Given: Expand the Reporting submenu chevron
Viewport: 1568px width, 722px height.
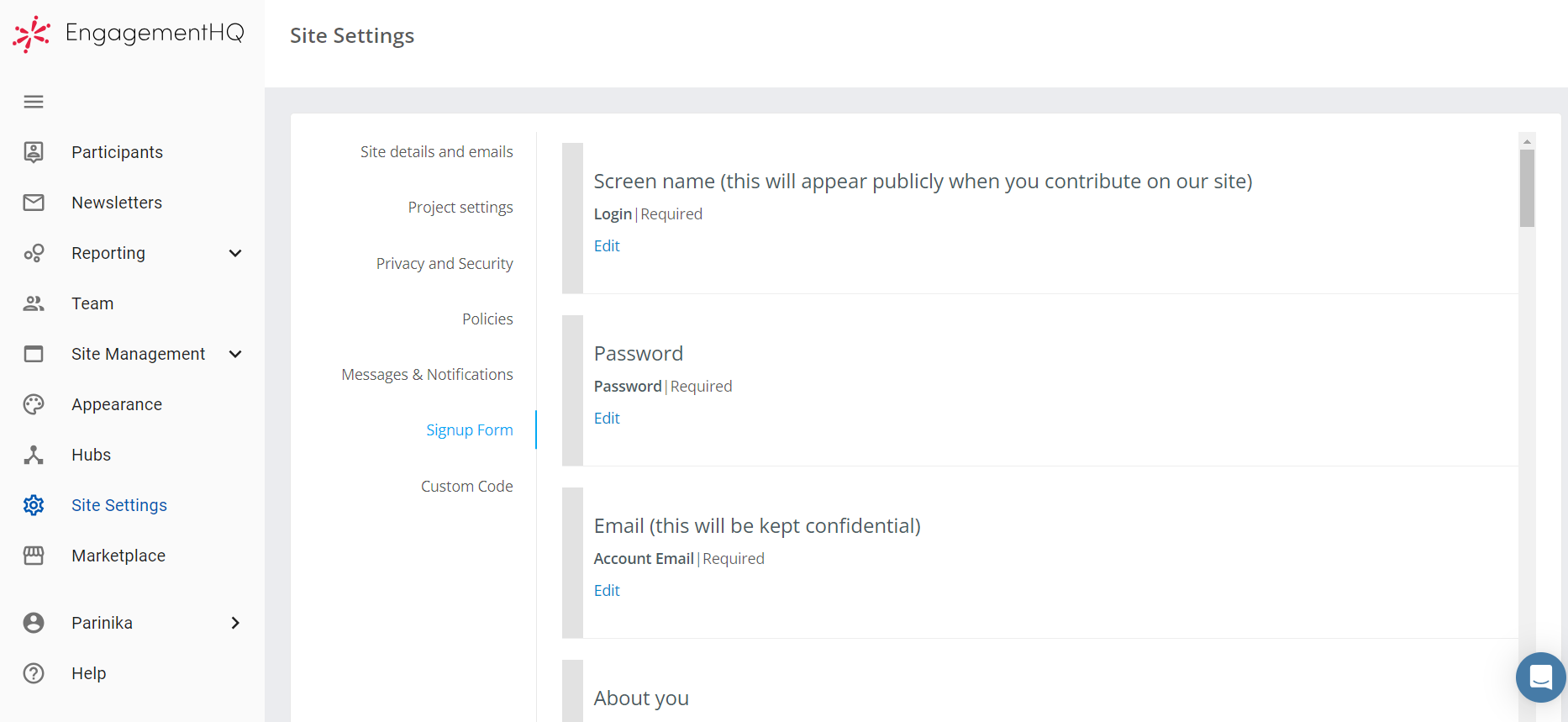Looking at the screenshot, I should [235, 253].
